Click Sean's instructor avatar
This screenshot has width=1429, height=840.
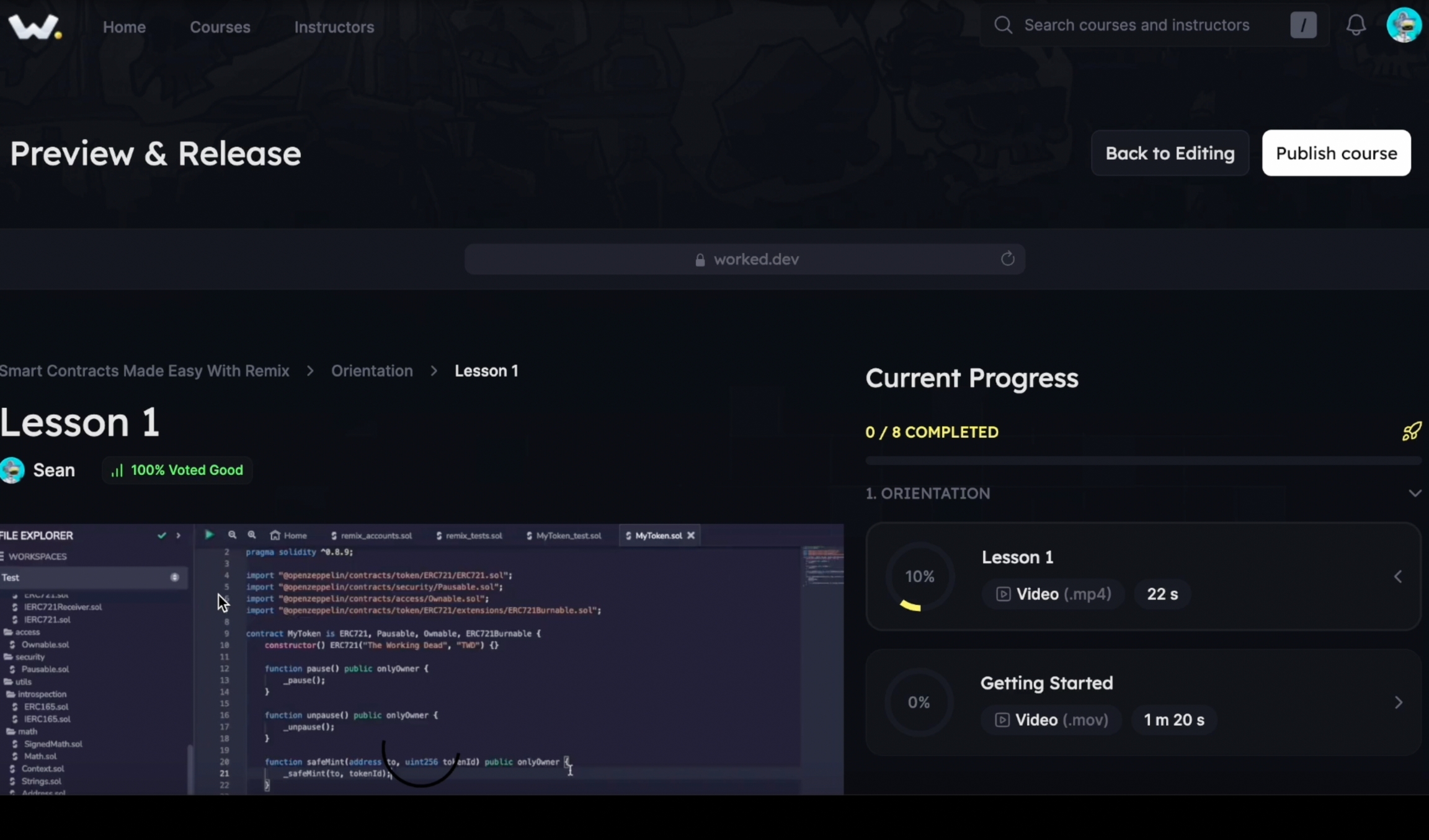12,470
